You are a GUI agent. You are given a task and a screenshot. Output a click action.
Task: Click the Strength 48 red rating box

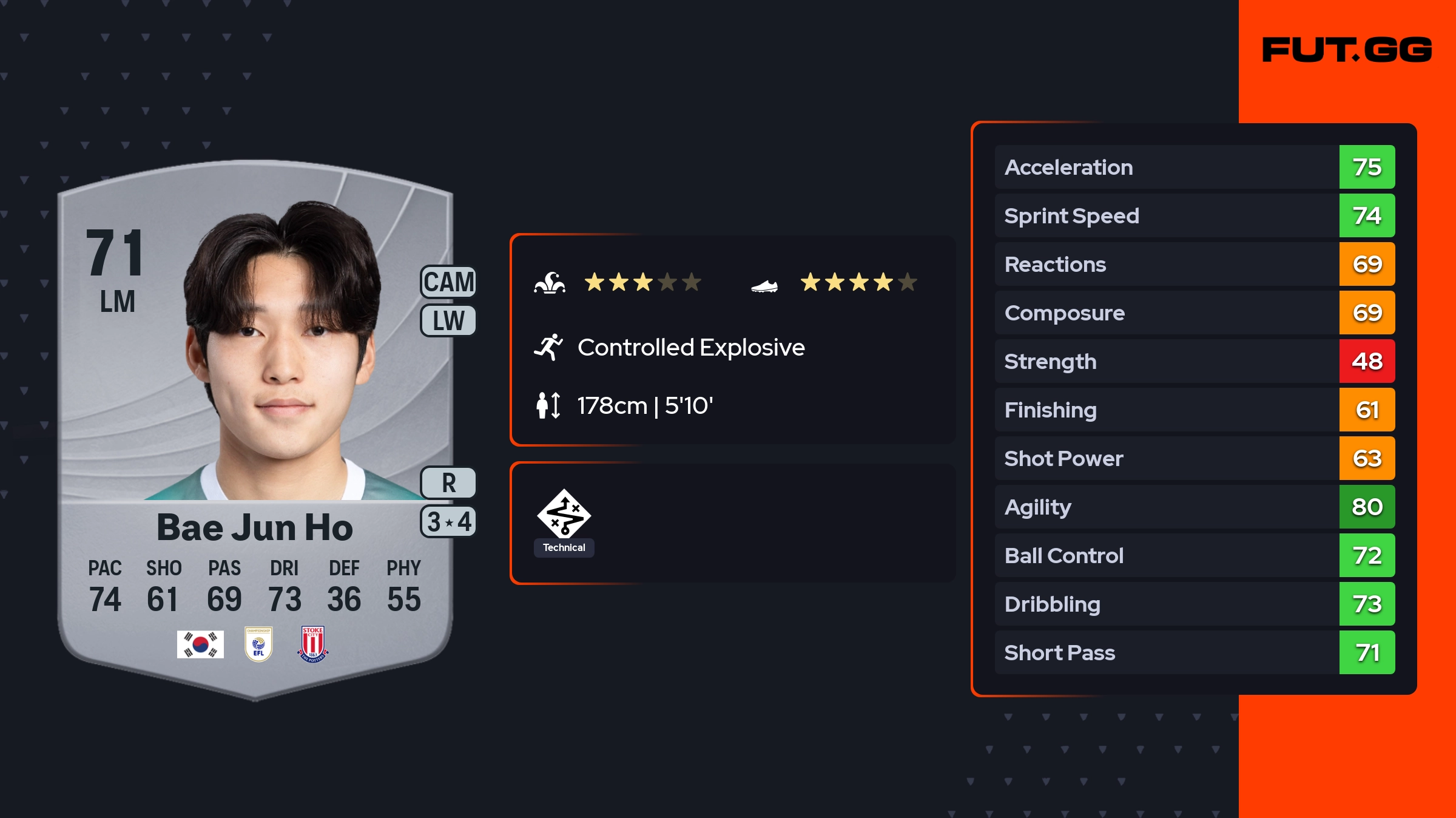(1367, 361)
